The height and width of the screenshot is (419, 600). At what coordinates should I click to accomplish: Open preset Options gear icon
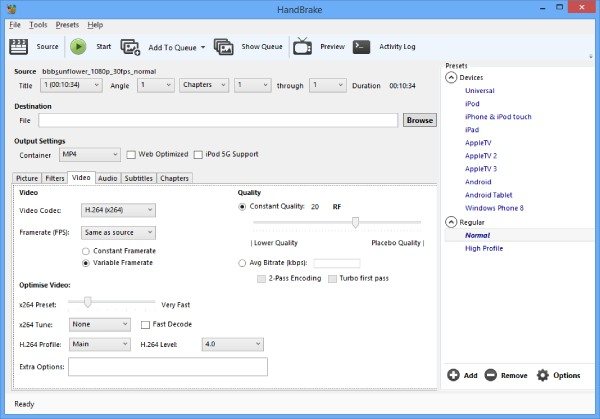point(543,375)
